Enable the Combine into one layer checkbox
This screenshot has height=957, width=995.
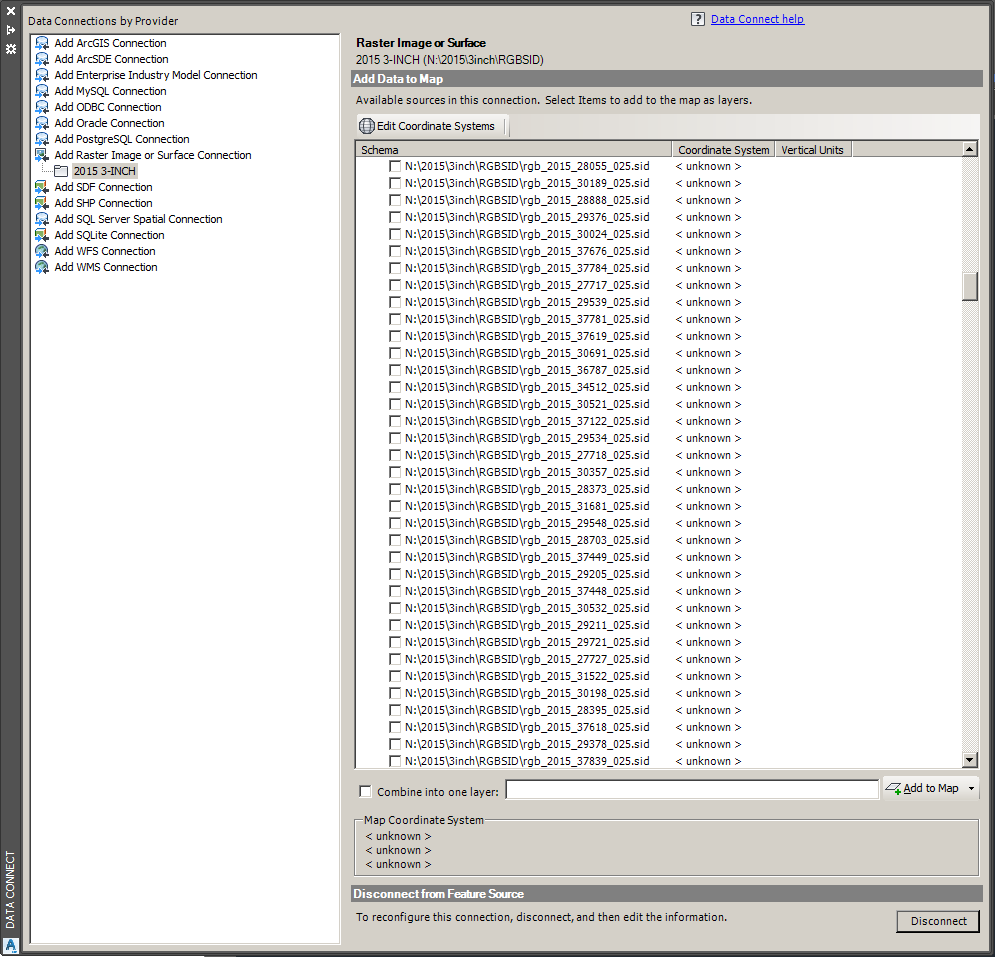click(x=365, y=791)
